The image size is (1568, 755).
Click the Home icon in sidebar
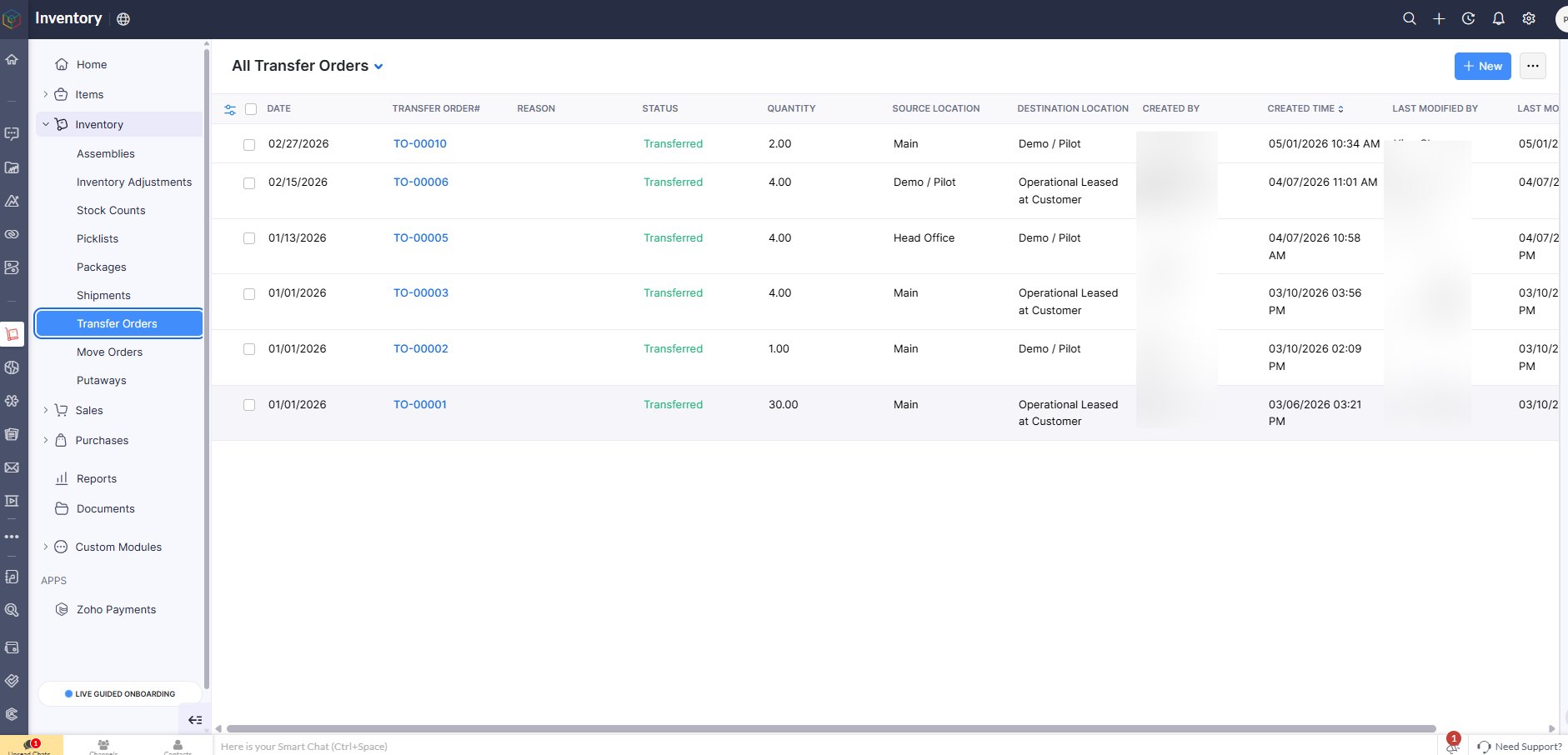[62, 64]
